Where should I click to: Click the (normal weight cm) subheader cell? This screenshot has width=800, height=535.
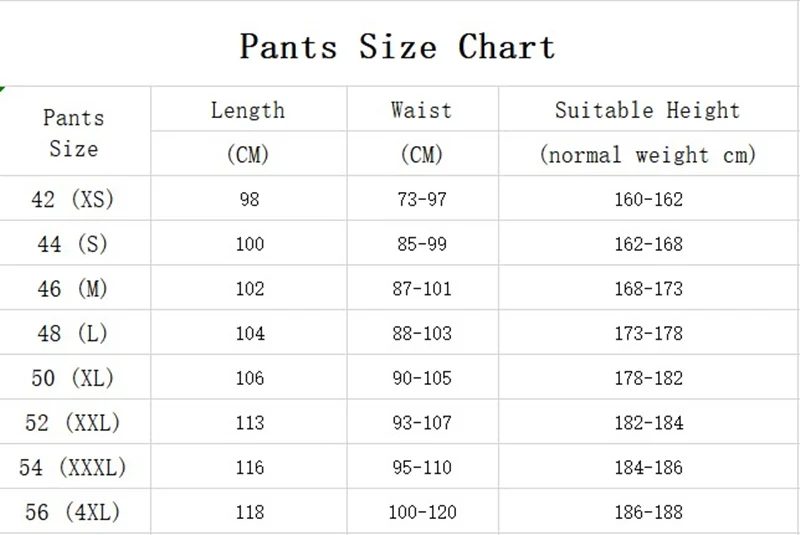pyautogui.click(x=647, y=155)
